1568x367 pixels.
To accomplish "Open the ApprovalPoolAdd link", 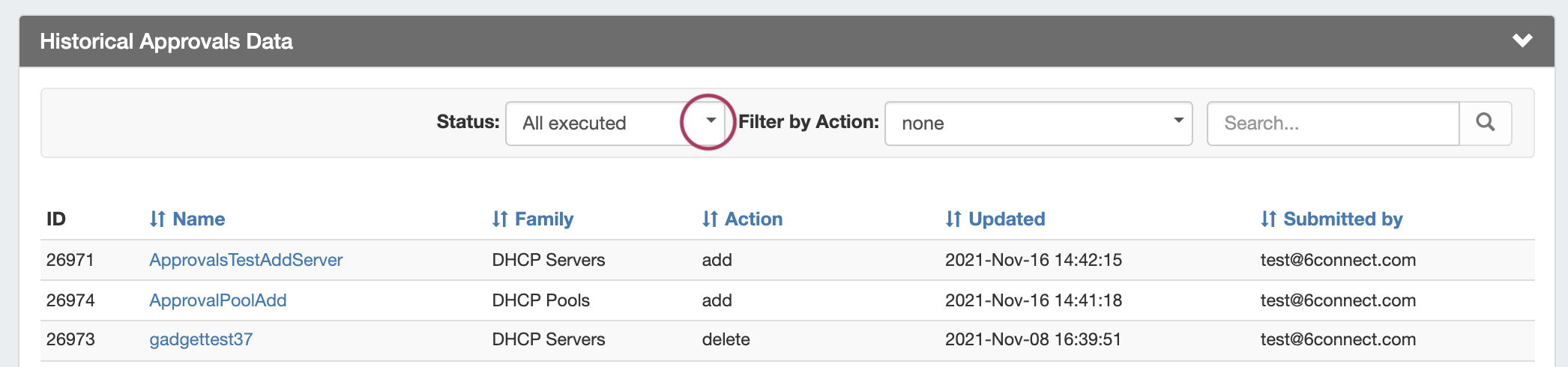I will tap(218, 300).
